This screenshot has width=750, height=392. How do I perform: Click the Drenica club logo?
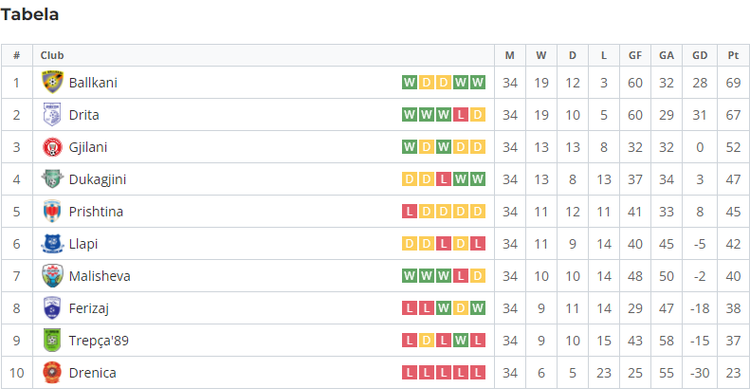(x=52, y=373)
